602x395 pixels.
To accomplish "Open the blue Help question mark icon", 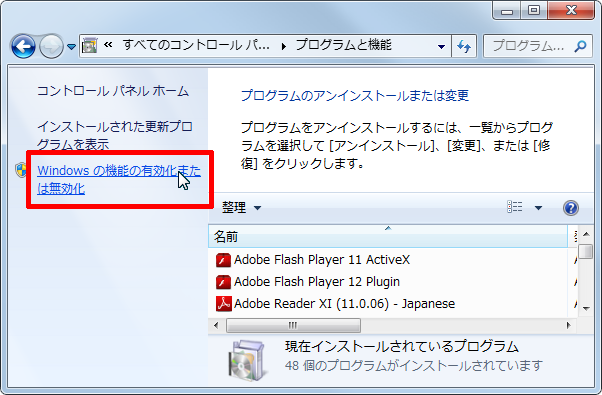I will tap(571, 208).
